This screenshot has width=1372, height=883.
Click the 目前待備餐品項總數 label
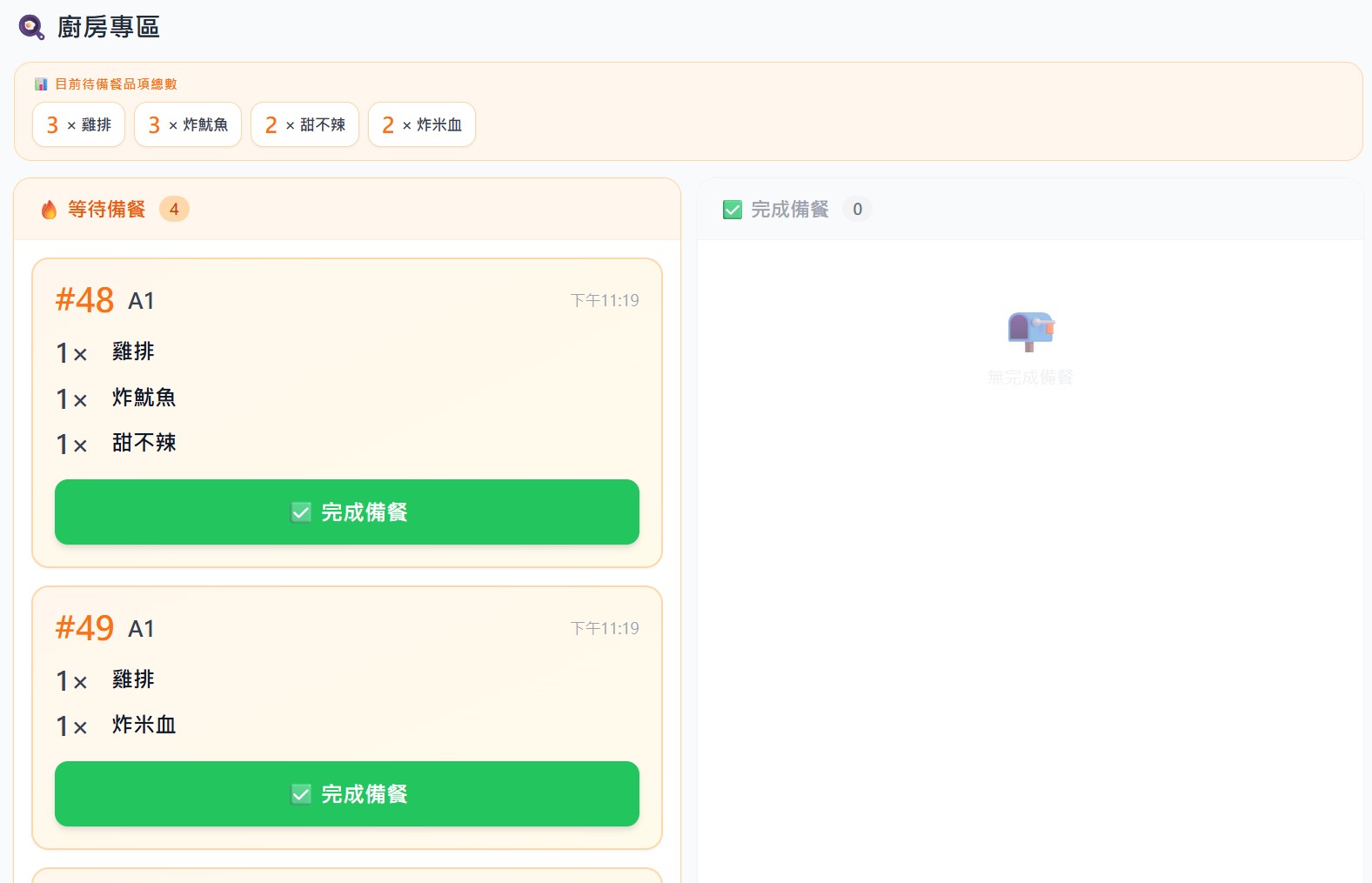point(116,84)
